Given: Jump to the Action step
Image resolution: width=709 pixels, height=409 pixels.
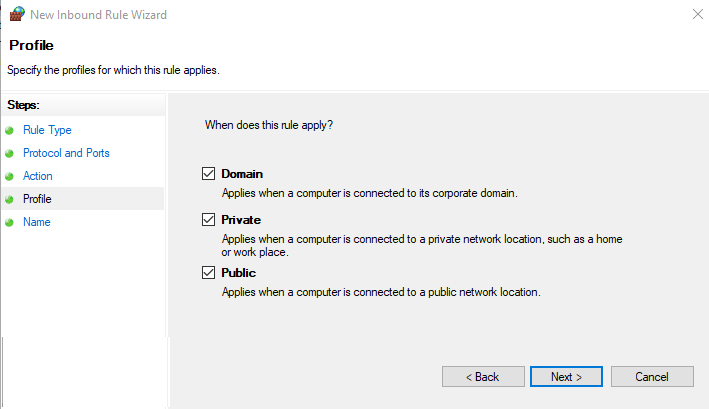Looking at the screenshot, I should [38, 176].
